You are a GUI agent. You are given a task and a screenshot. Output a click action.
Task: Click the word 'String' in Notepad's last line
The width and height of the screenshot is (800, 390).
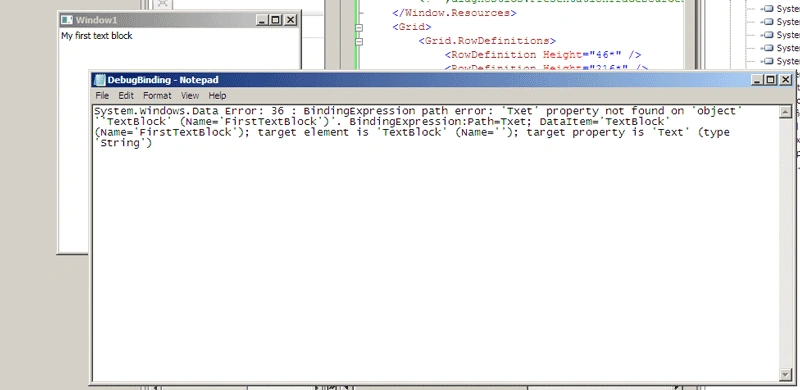[x=120, y=143]
